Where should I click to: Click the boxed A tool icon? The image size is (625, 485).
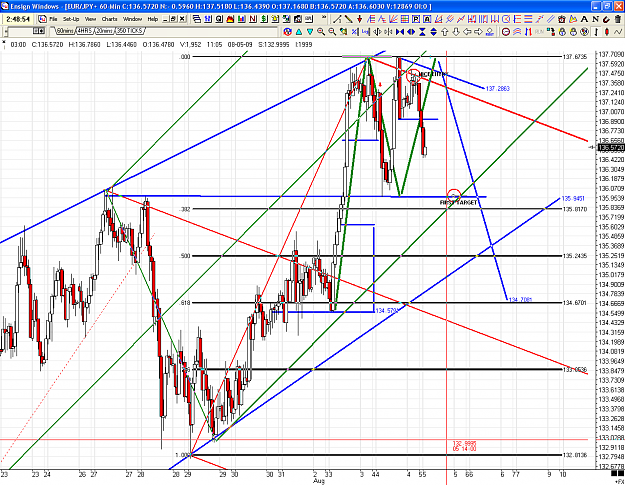pos(426,19)
